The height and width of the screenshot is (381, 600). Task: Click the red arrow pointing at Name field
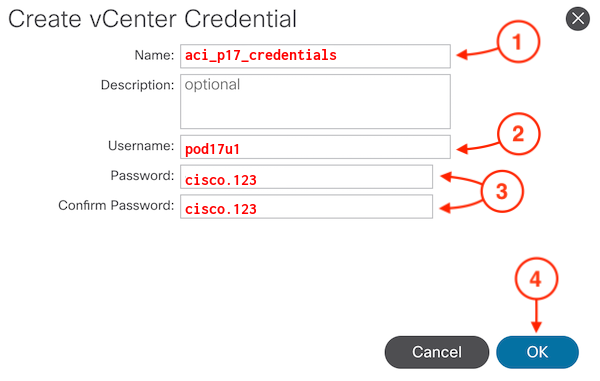coord(477,53)
